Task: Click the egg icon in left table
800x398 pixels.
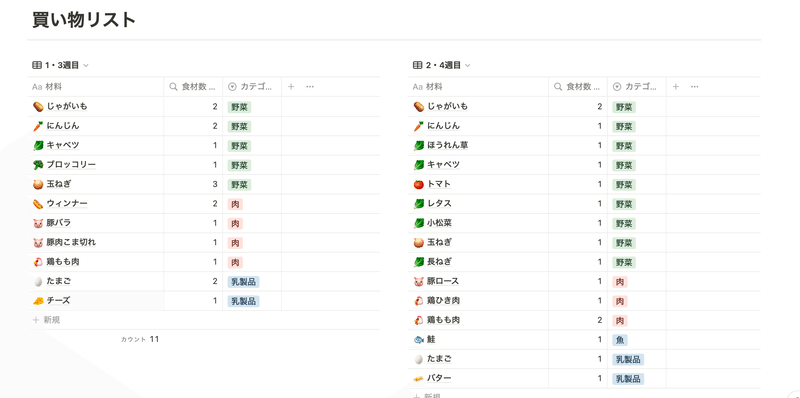Action: [37, 281]
